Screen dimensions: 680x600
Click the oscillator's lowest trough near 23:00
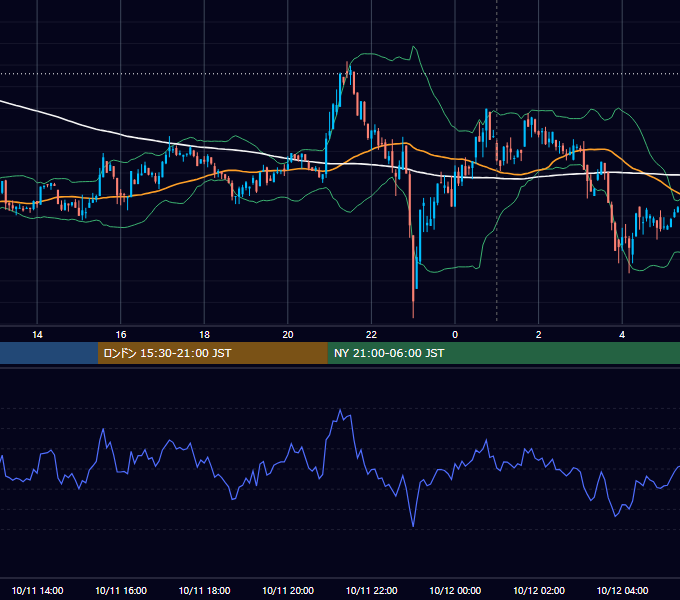pos(413,525)
